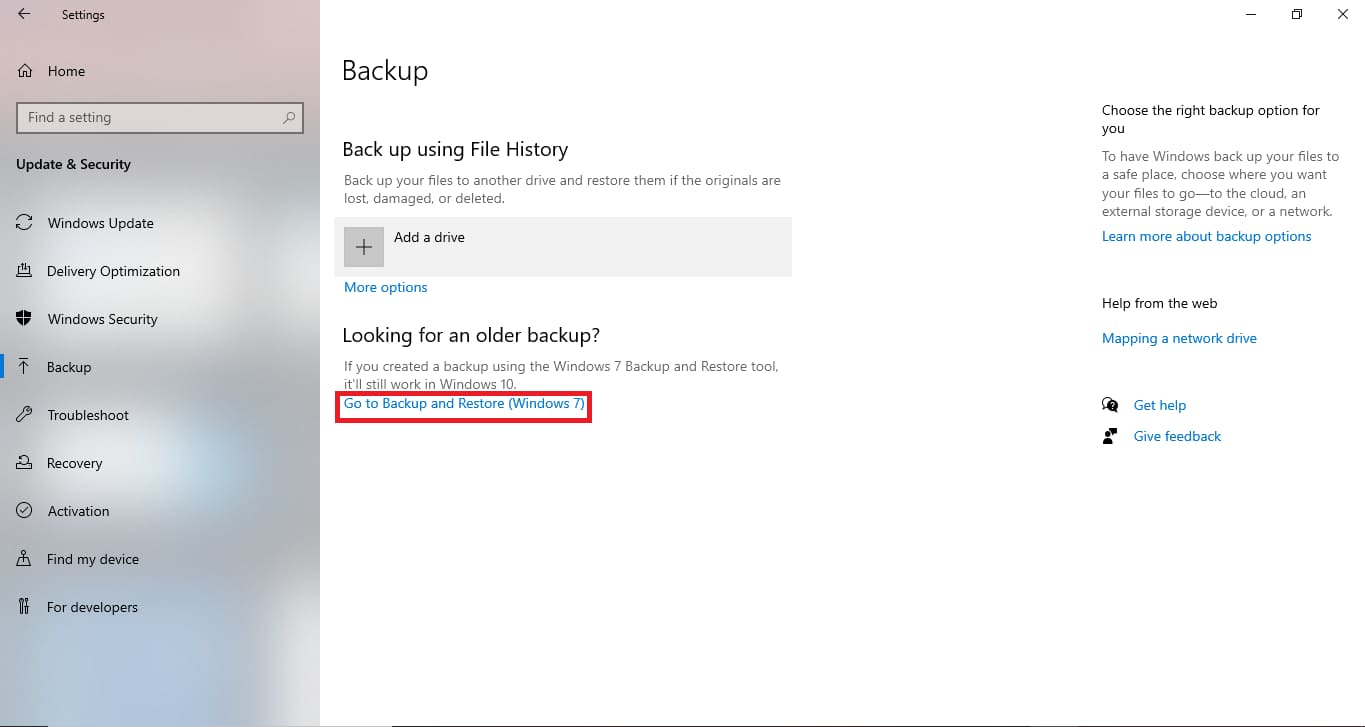Click the search magnifier in the settings box
The width and height of the screenshot is (1365, 727).
[x=288, y=117]
